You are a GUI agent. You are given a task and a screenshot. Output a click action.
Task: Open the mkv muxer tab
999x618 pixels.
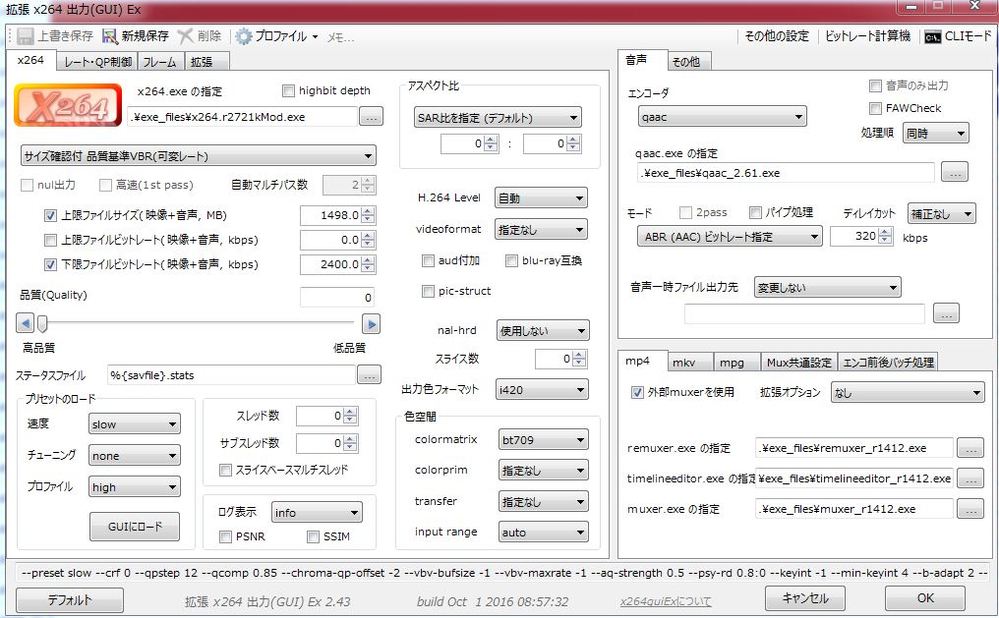pos(684,362)
